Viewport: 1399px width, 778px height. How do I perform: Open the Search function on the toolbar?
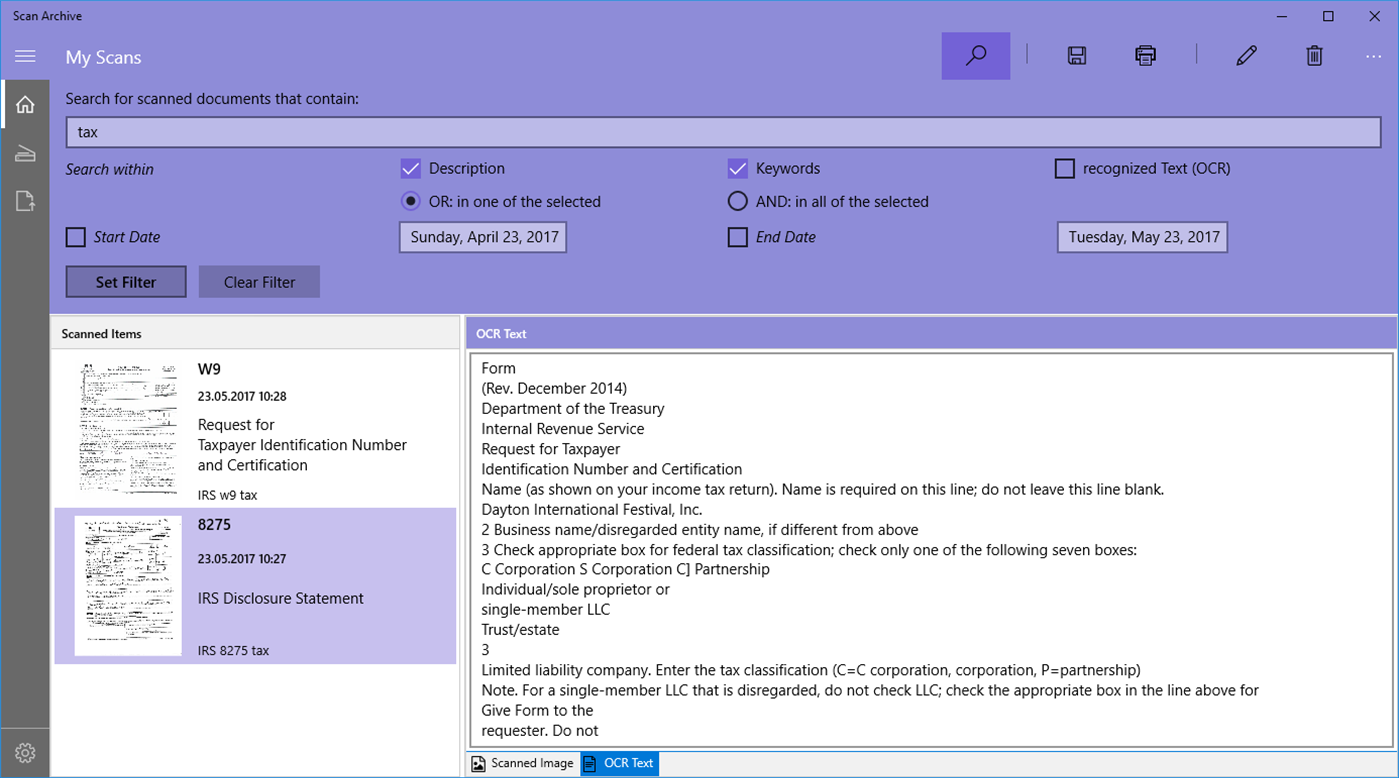(975, 55)
